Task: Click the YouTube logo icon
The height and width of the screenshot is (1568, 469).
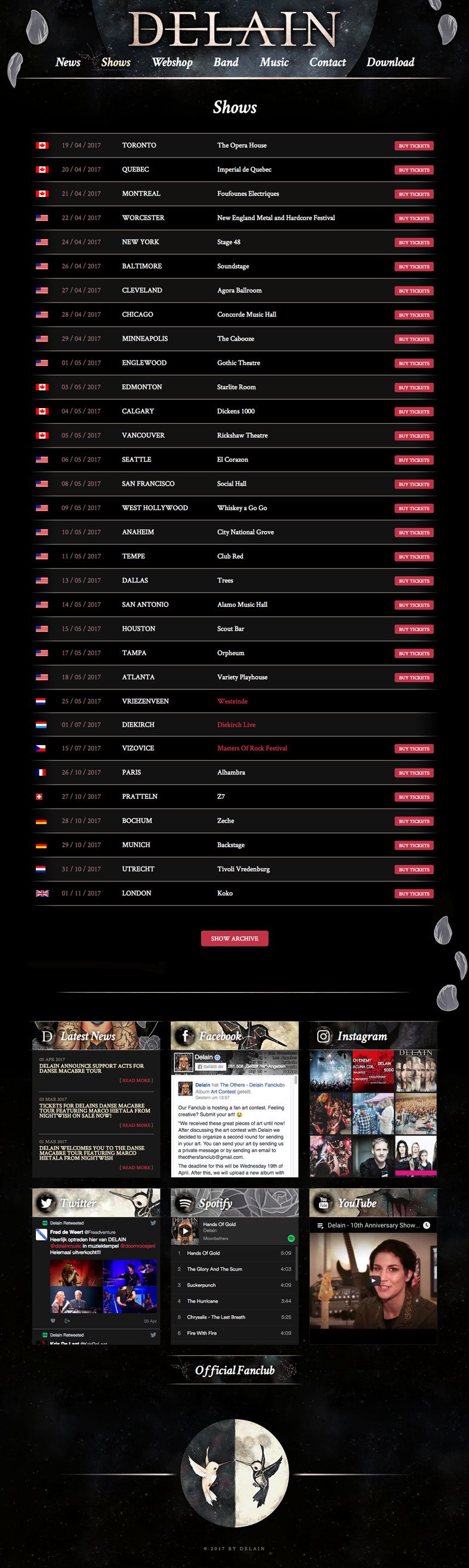Action: 323,1203
